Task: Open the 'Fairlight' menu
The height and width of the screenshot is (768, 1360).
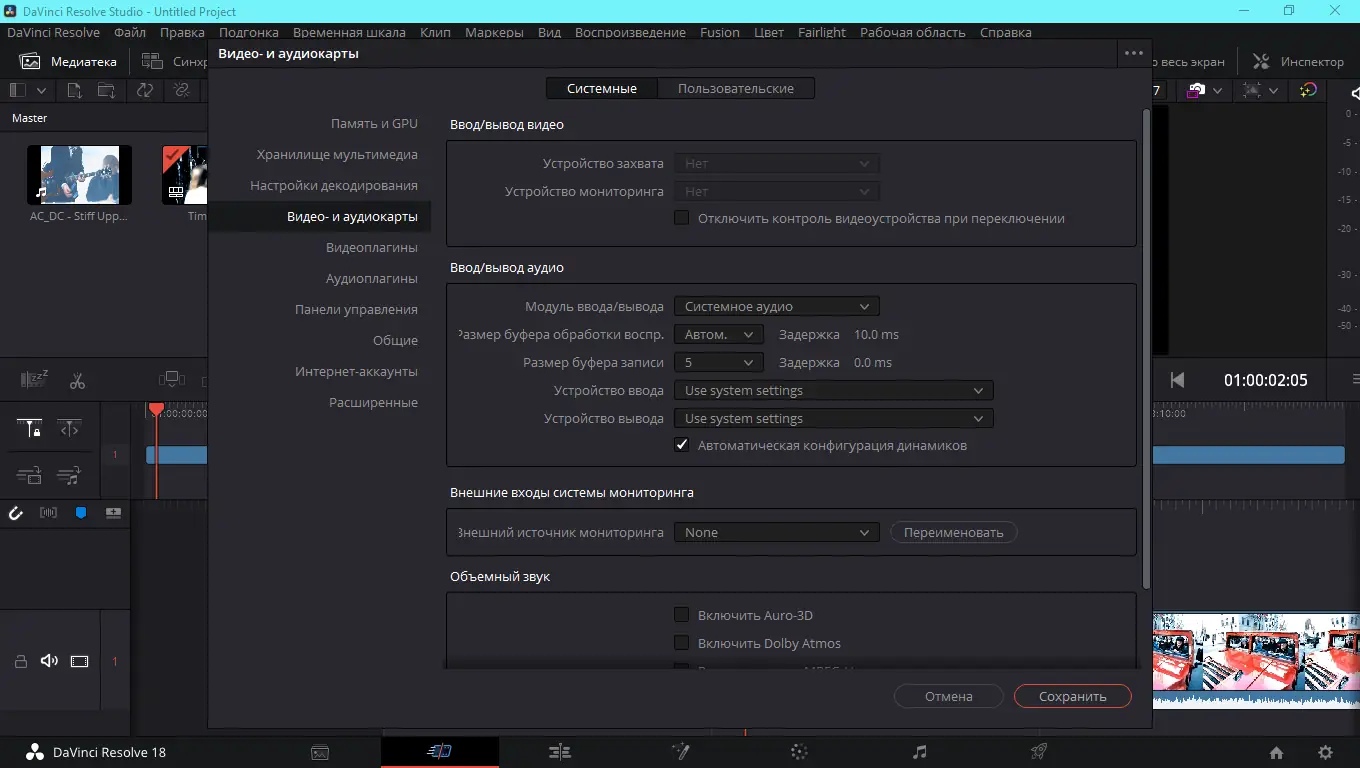Action: click(822, 32)
